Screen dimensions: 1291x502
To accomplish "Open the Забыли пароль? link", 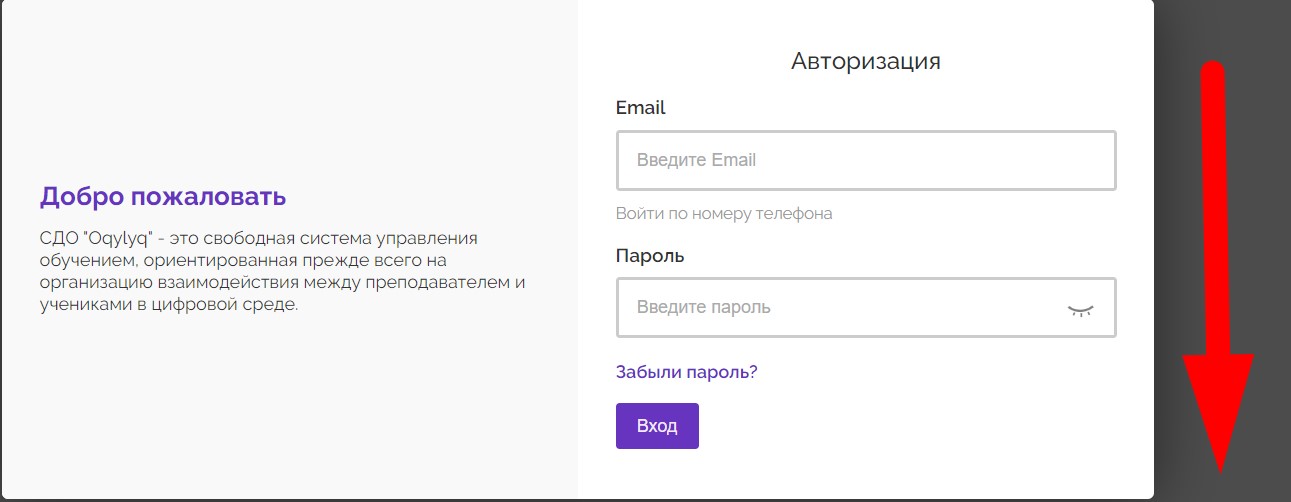I will pyautogui.click(x=686, y=372).
